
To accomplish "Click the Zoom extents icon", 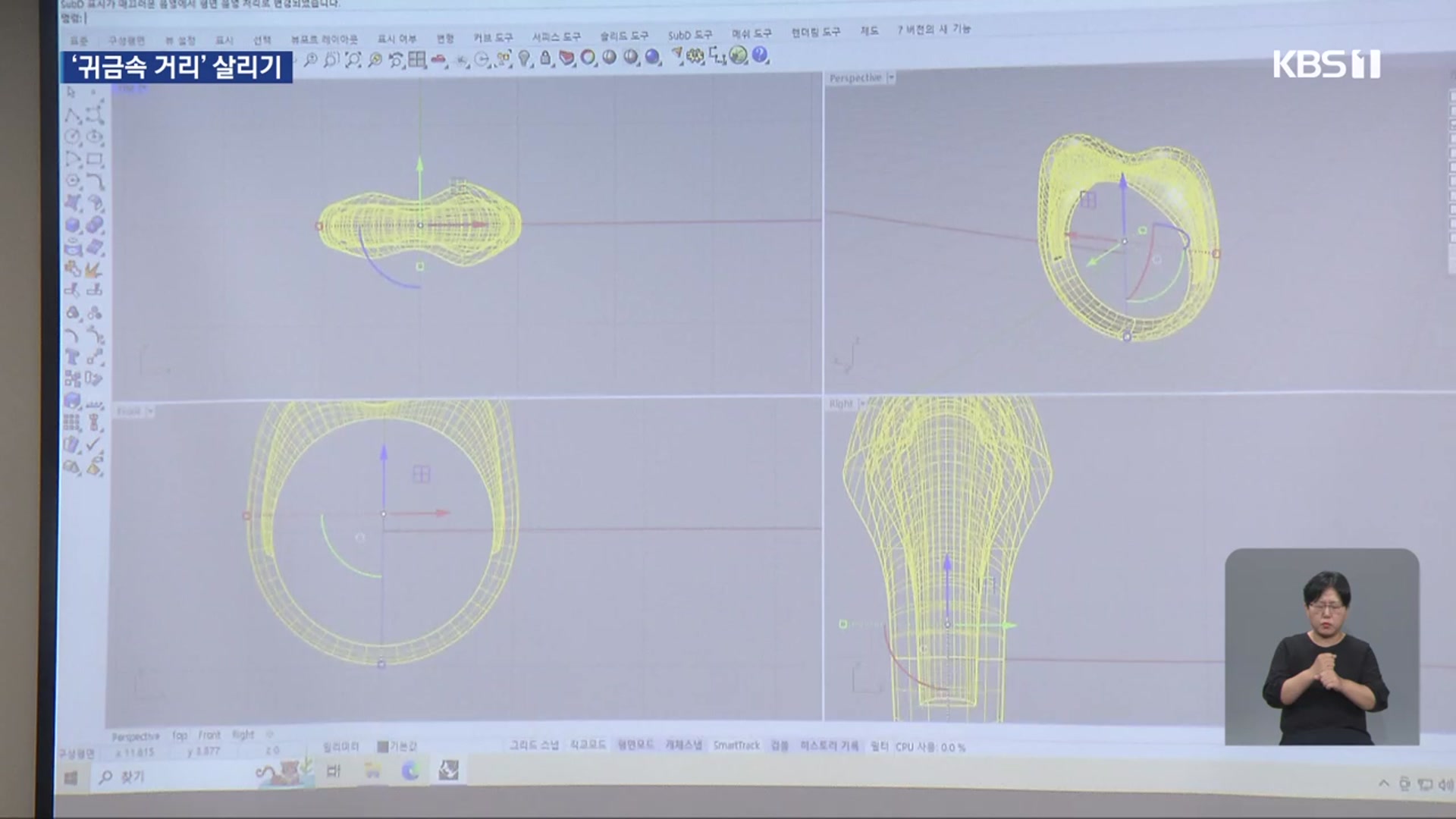I will 353,60.
